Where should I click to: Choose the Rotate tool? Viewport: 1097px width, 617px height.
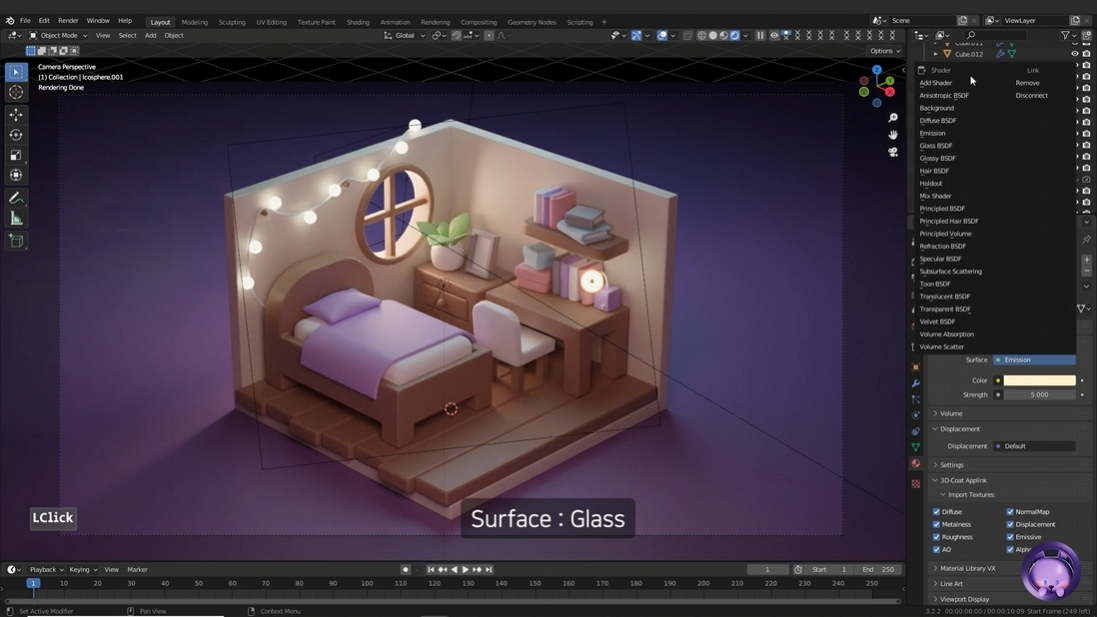[16, 135]
